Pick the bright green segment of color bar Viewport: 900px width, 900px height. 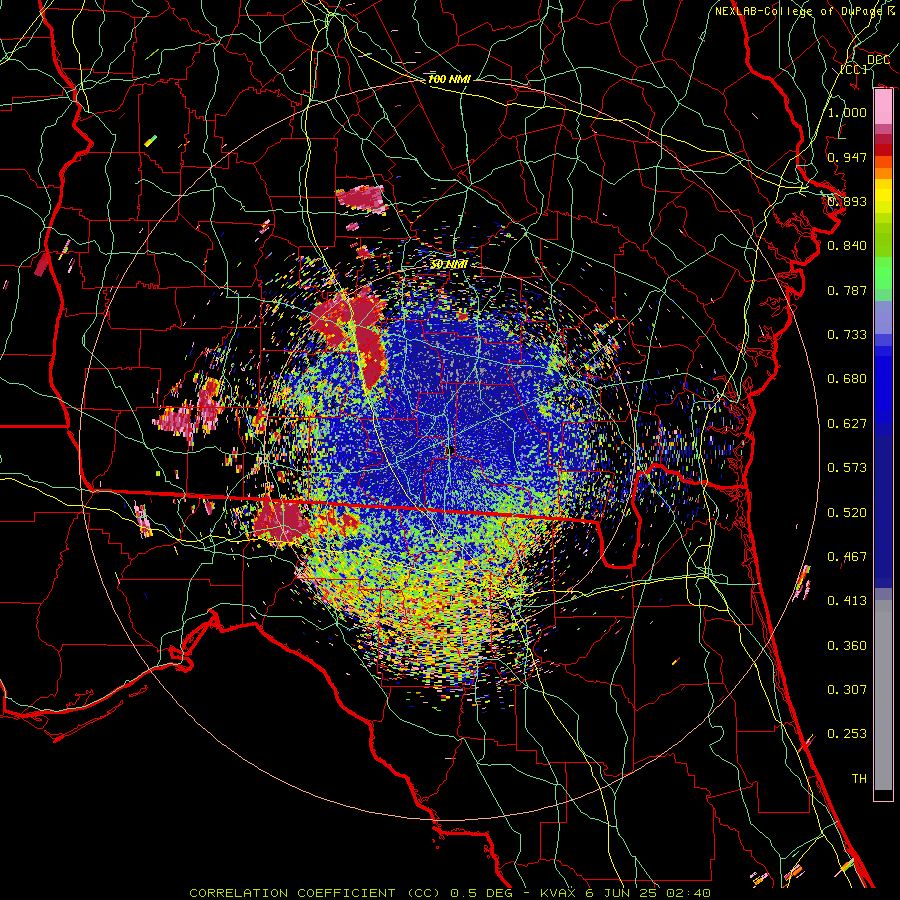click(883, 273)
